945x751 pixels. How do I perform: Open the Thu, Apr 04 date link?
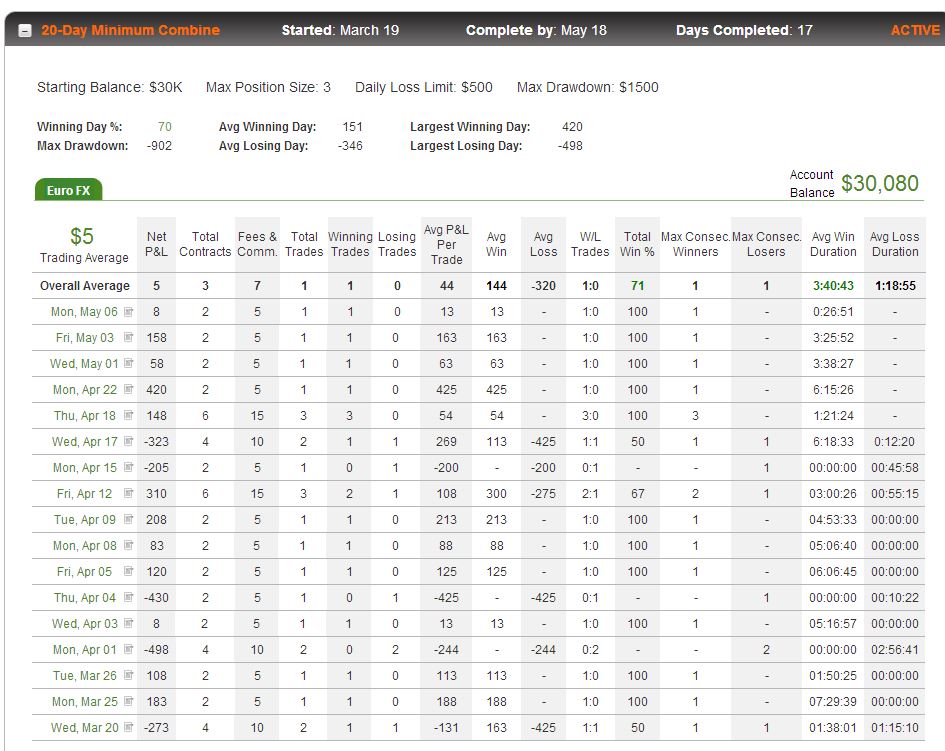point(85,598)
